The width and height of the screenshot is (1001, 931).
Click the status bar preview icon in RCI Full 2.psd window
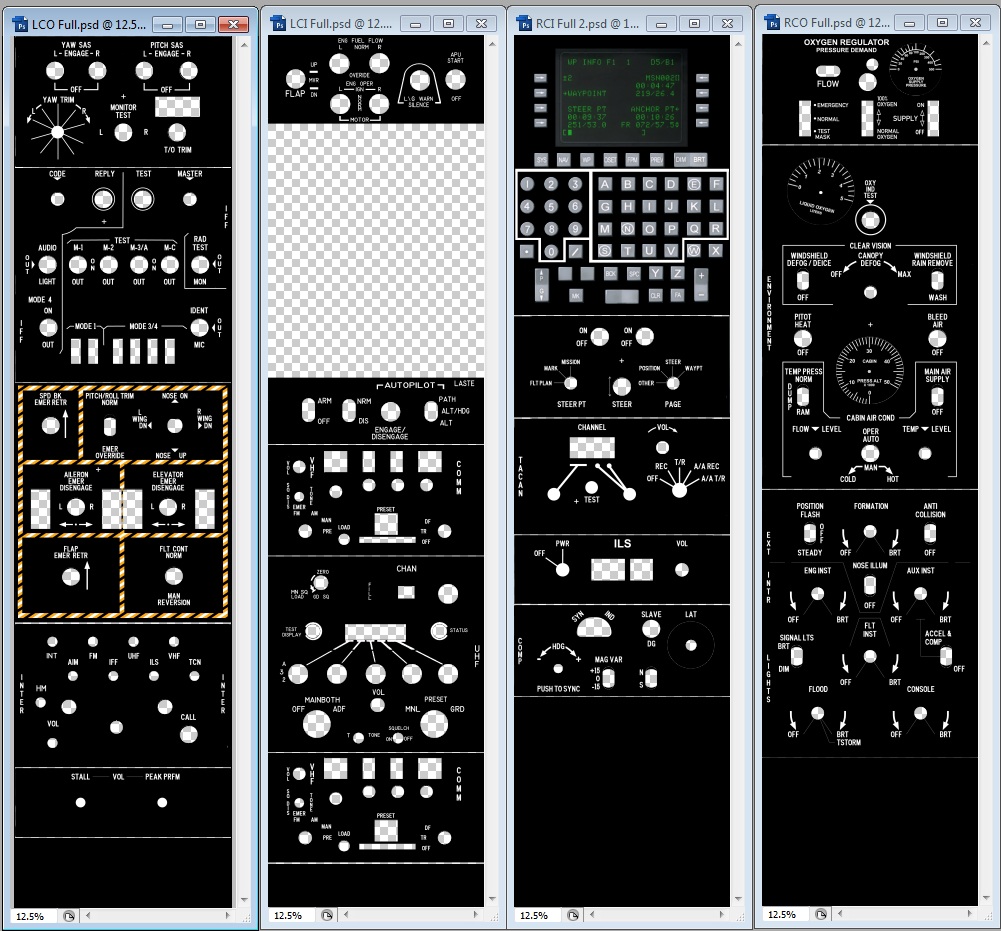click(573, 915)
